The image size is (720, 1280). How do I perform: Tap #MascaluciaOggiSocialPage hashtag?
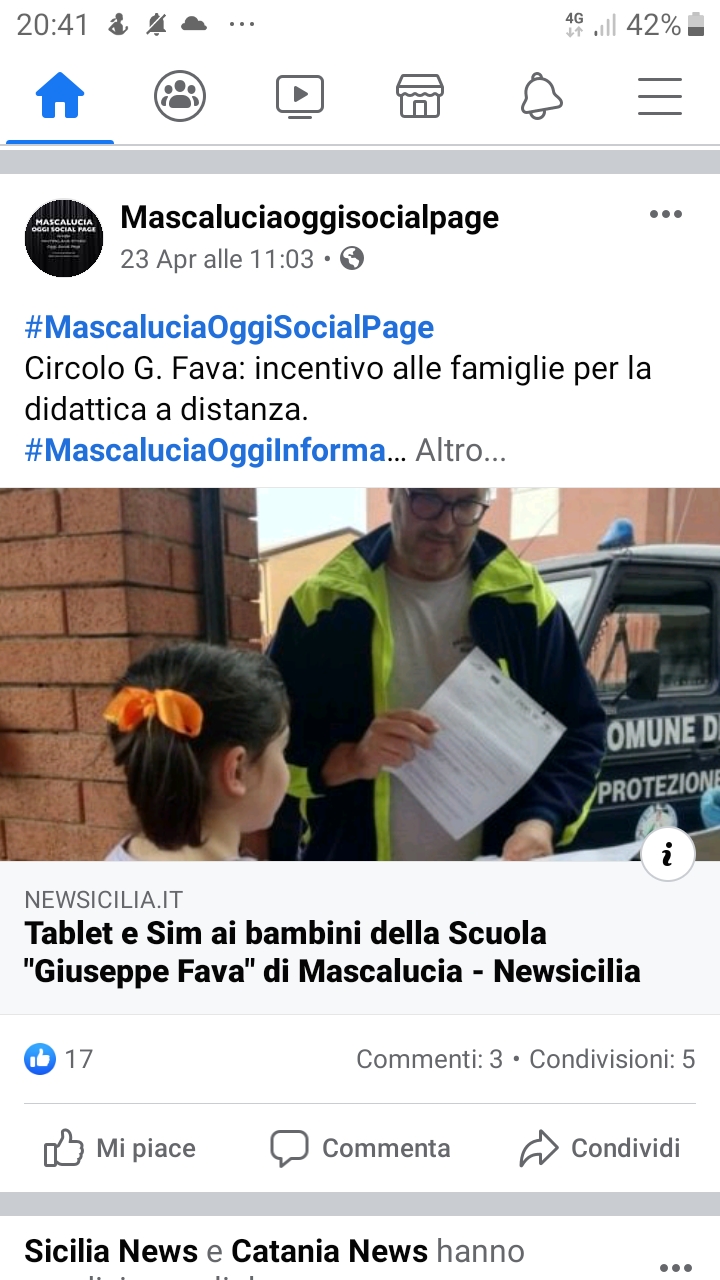[x=229, y=327]
